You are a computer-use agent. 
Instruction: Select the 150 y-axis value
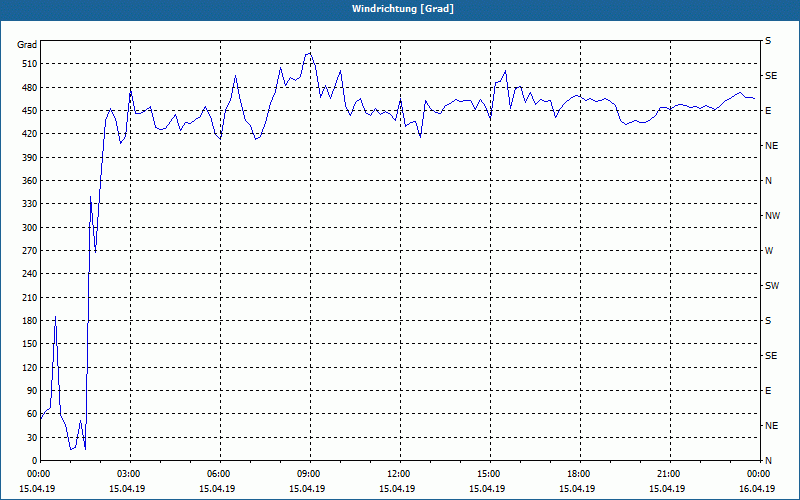30,344
